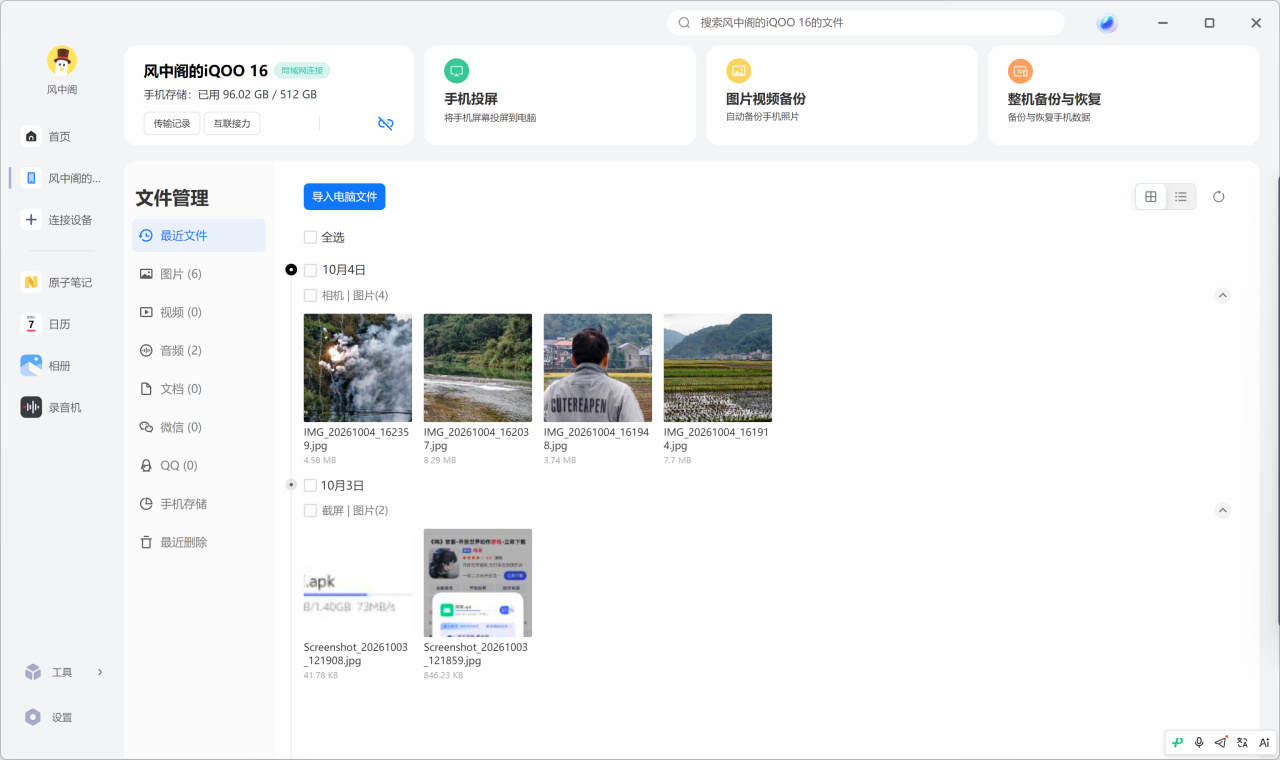
Task: Switch to grid view layout
Action: (x=1151, y=197)
